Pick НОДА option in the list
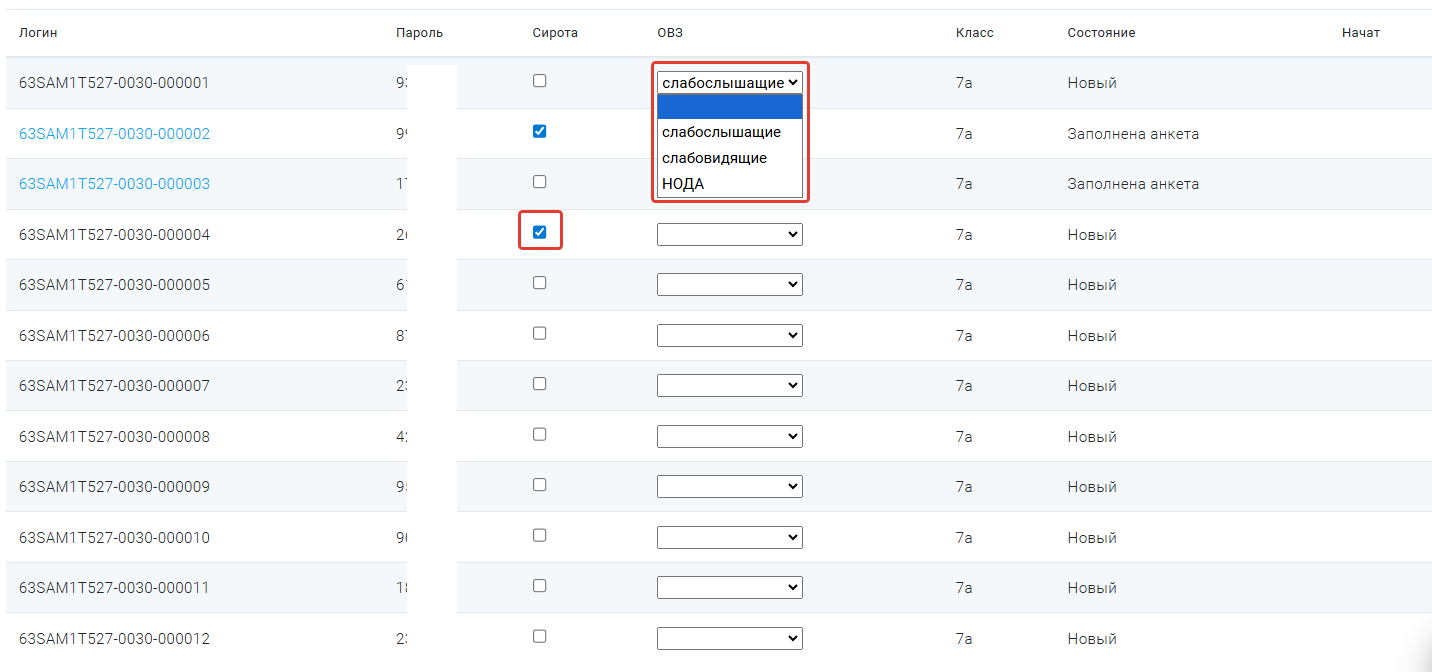Screen dimensions: 1432x672 683,184
